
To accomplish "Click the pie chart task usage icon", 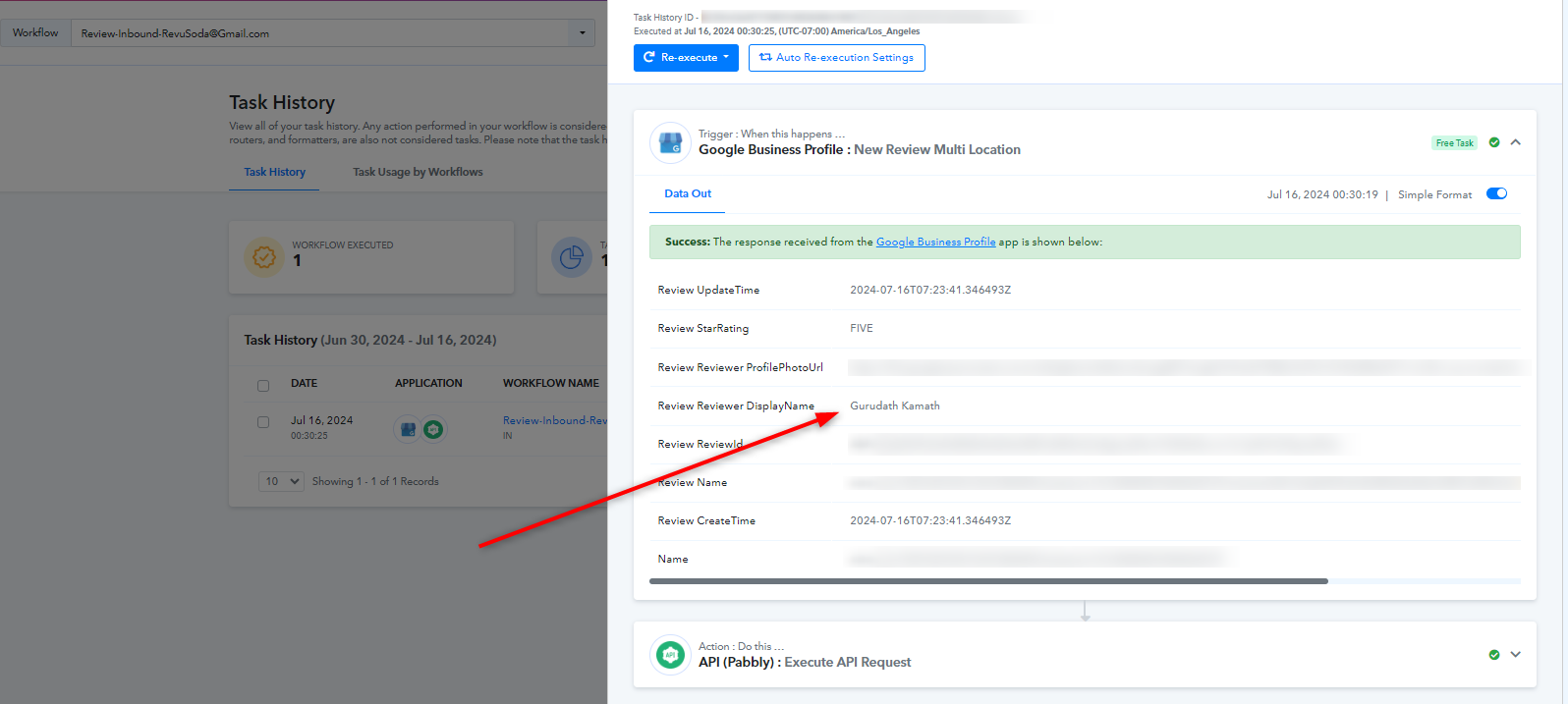I will click(572, 257).
